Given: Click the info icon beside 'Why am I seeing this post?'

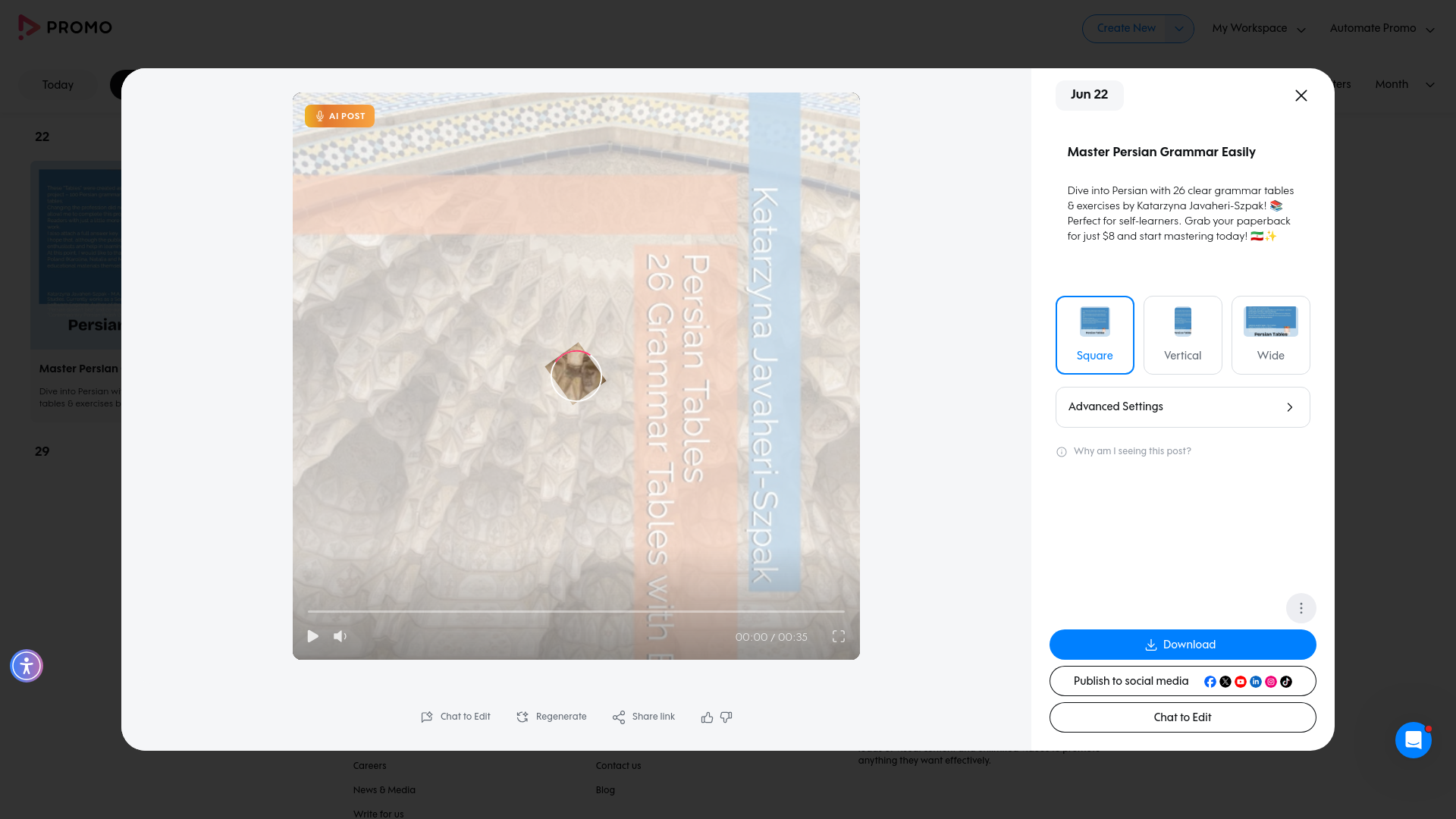Looking at the screenshot, I should tap(1061, 452).
